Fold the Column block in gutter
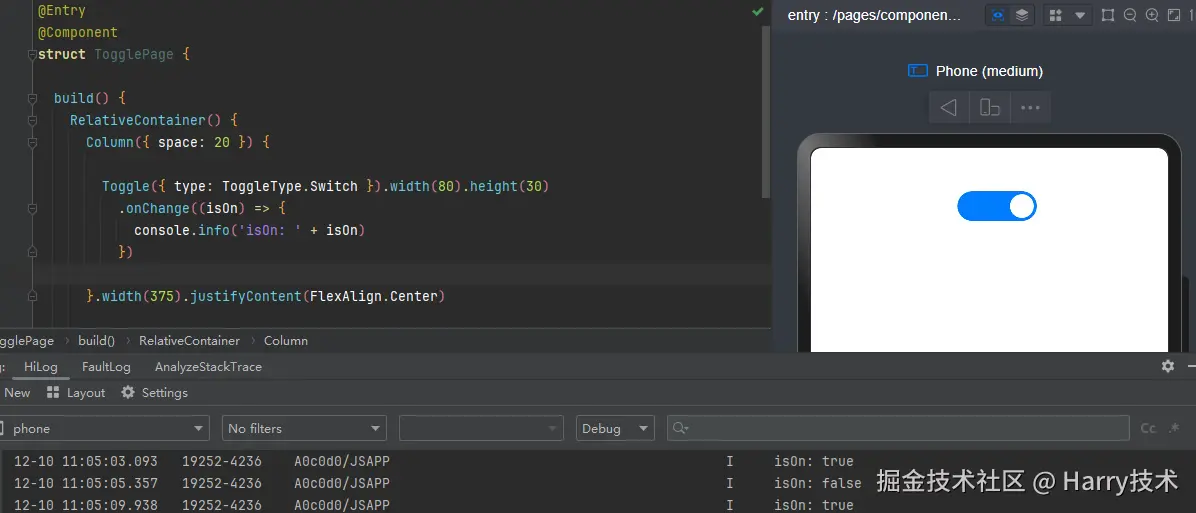Image resolution: width=1196 pixels, height=513 pixels. pyautogui.click(x=32, y=143)
